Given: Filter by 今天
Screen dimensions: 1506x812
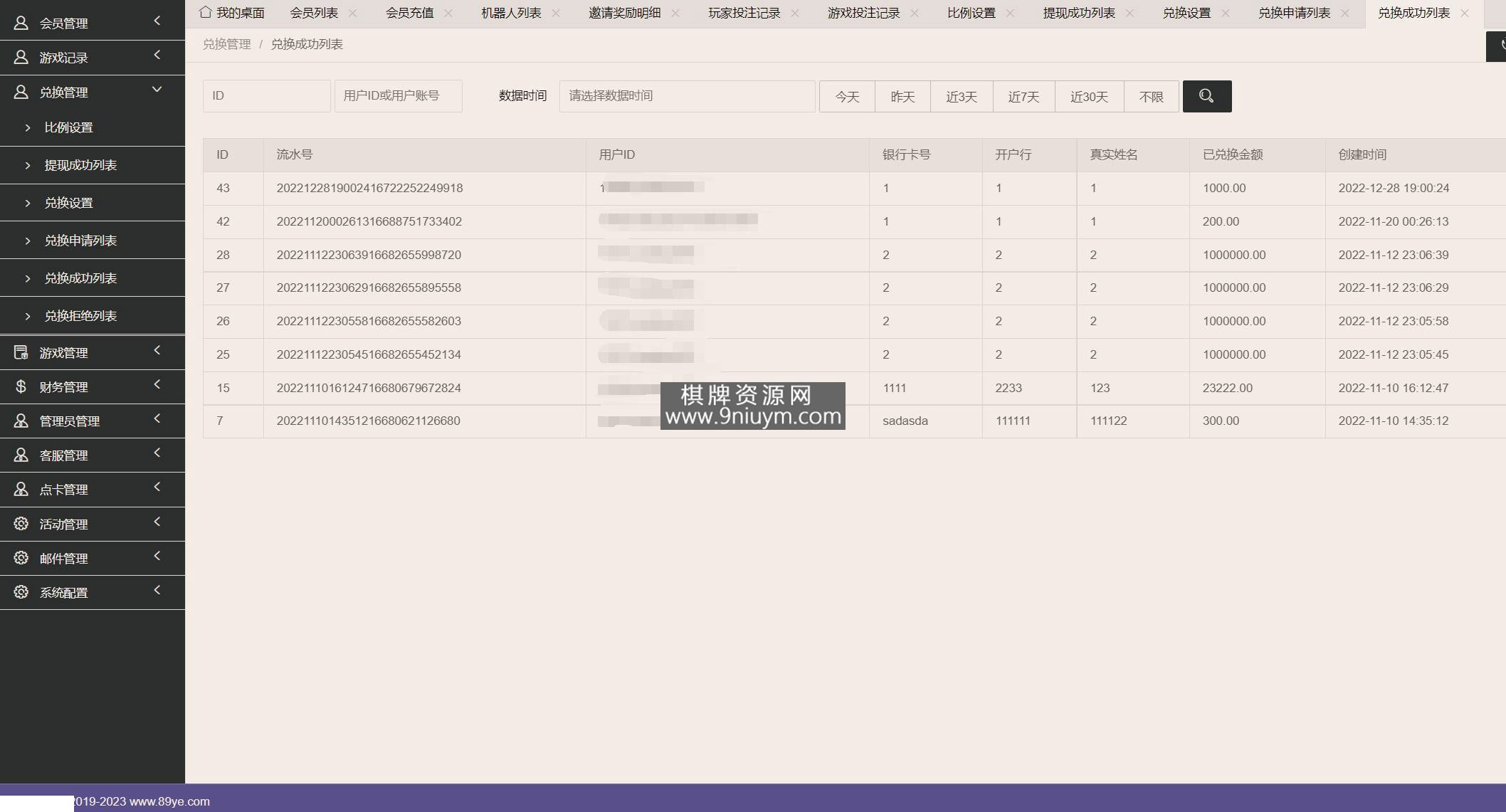Looking at the screenshot, I should click(847, 97).
